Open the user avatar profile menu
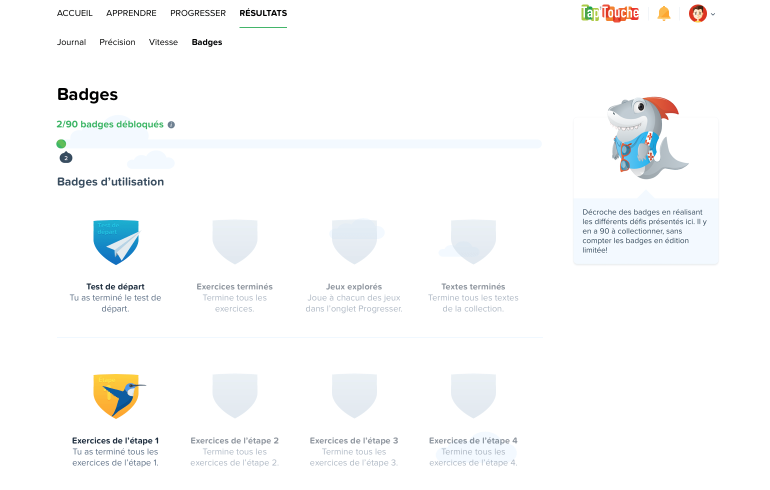This screenshot has height=490, width=770. tap(699, 13)
